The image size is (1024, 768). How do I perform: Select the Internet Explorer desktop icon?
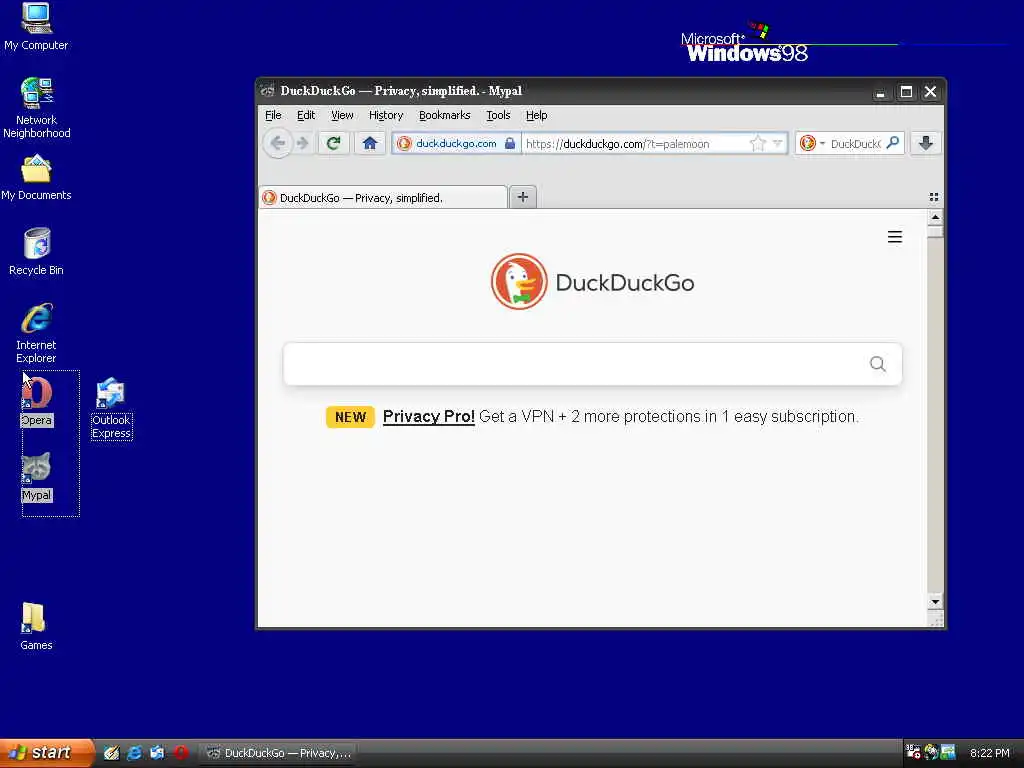pyautogui.click(x=37, y=333)
